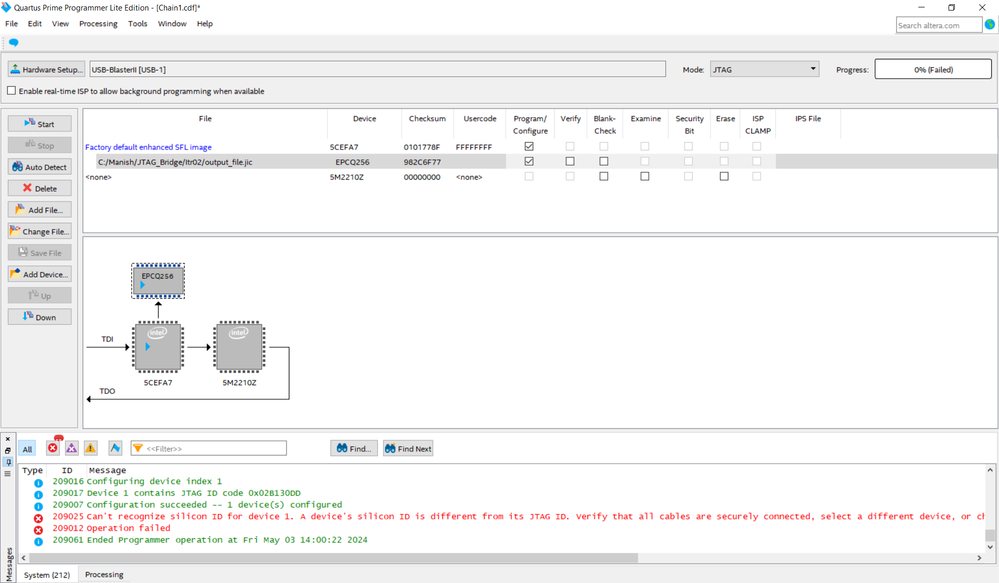Open the Mode JTAG dropdown
Screen dimensions: 999x583
(765, 69)
